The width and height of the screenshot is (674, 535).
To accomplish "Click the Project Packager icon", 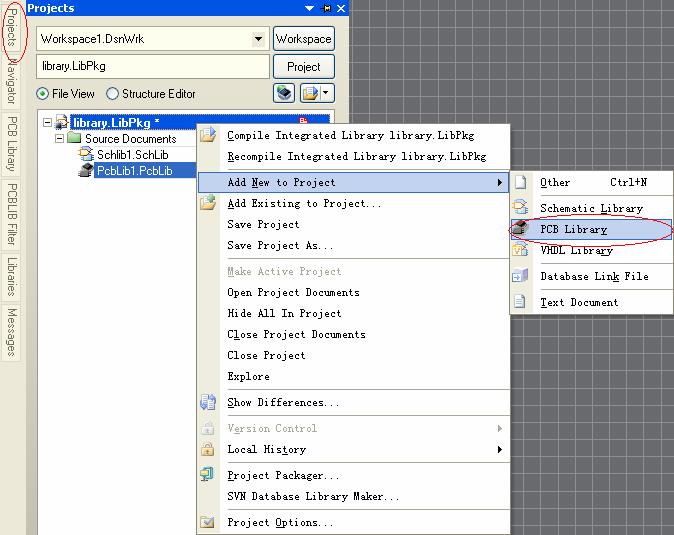I will [207, 474].
